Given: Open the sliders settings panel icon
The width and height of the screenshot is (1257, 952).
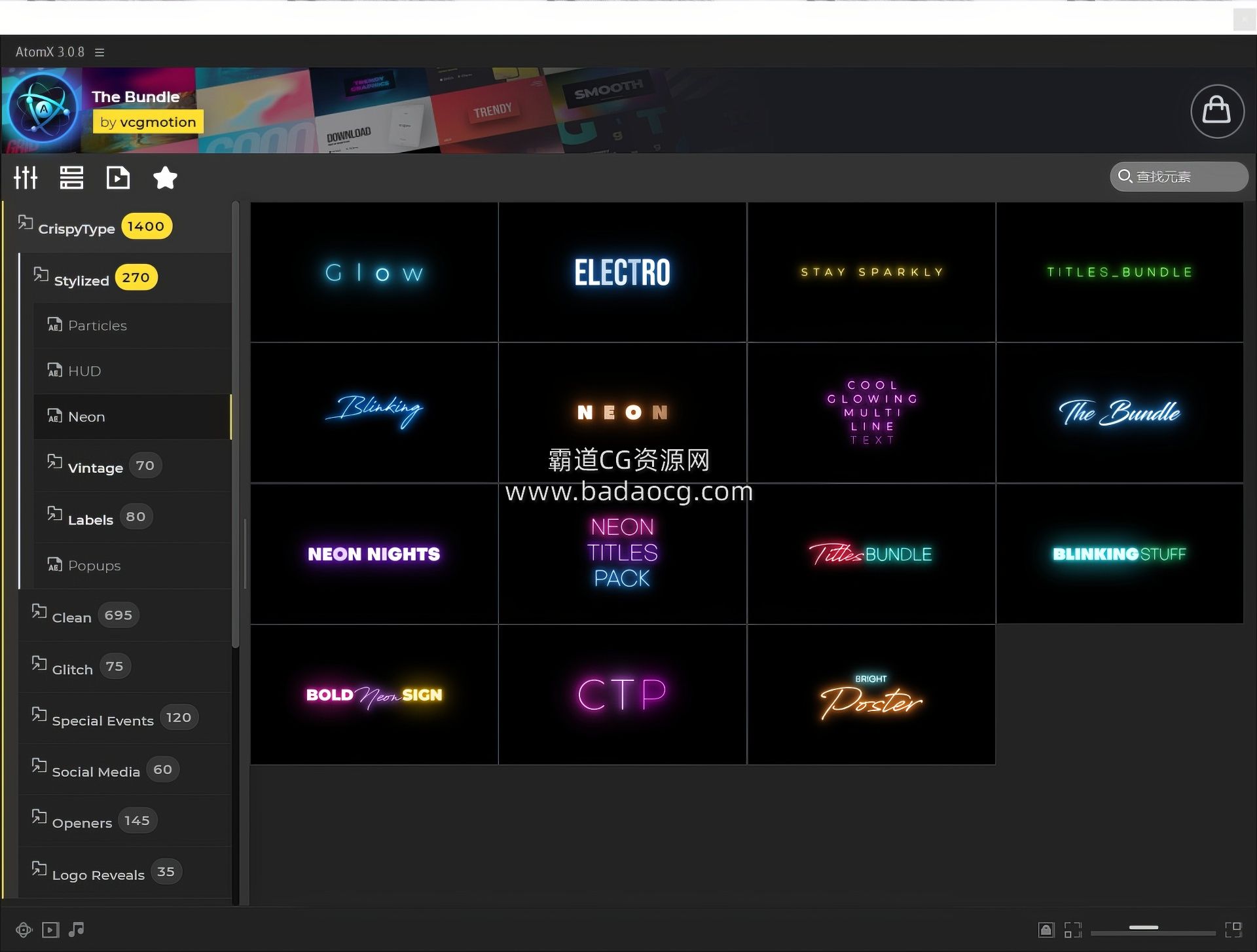Looking at the screenshot, I should point(26,177).
